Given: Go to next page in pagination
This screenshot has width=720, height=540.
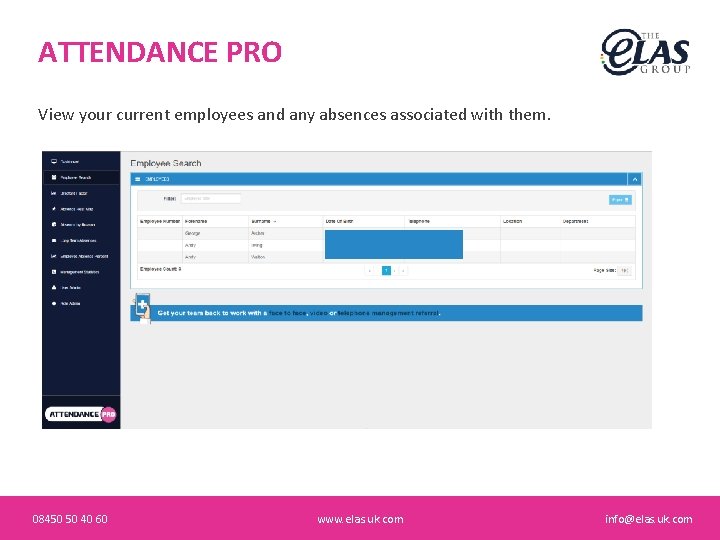Looking at the screenshot, I should [395, 271].
